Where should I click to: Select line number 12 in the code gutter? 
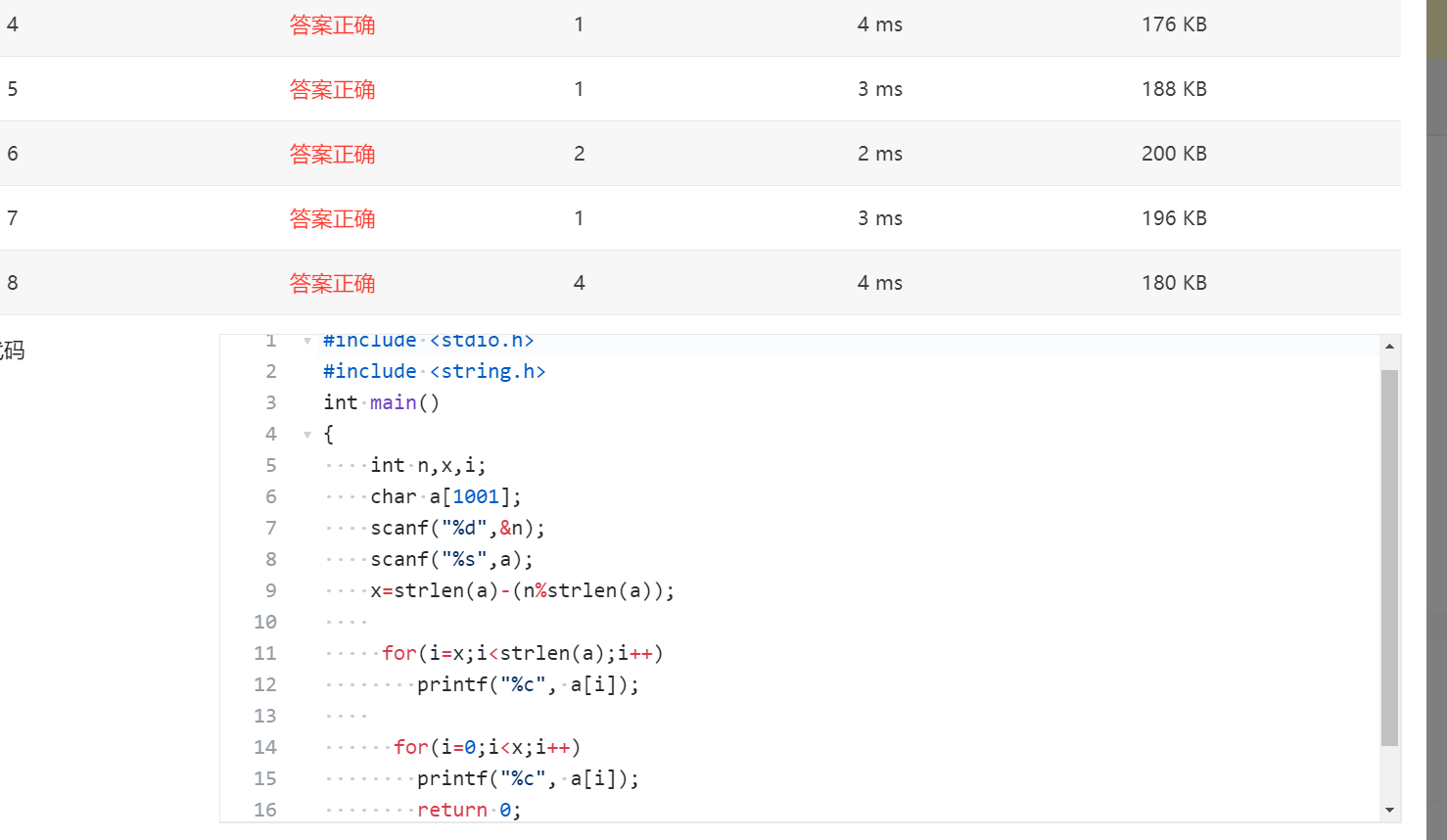coord(265,685)
